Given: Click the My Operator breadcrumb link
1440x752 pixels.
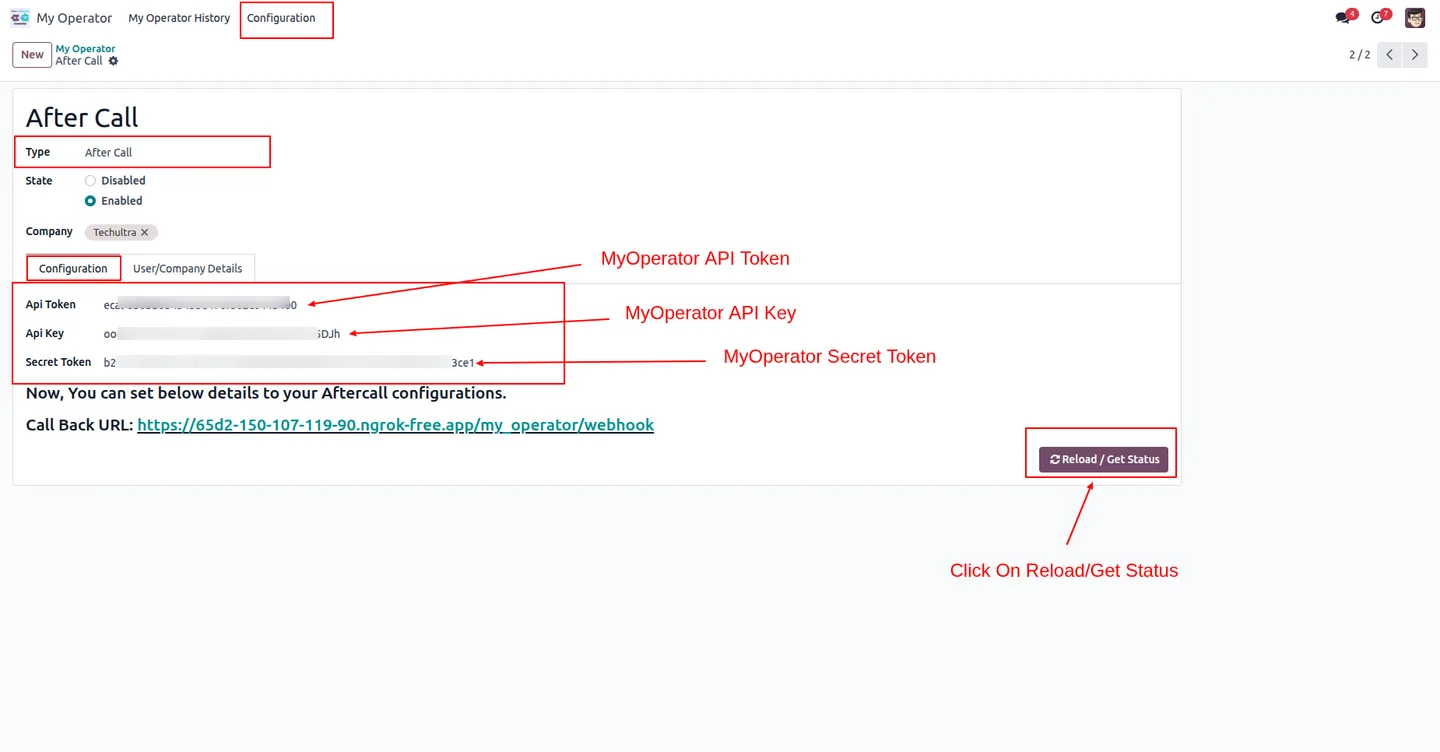Looking at the screenshot, I should (85, 48).
